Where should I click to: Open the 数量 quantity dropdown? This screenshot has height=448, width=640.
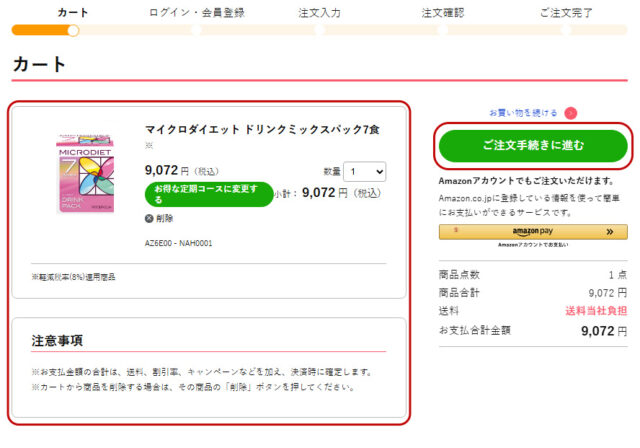point(364,172)
